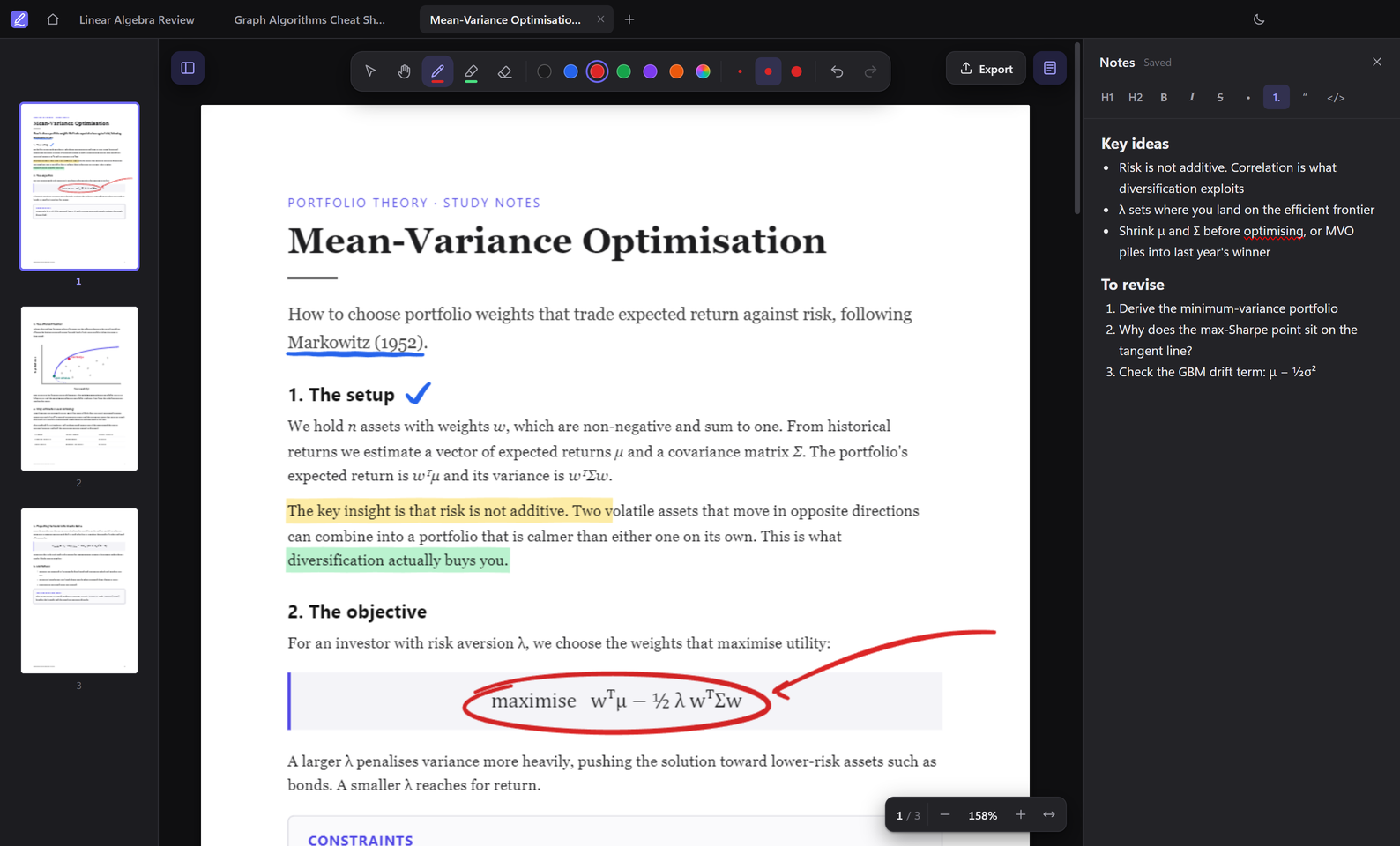Zoom in with plus button

point(1020,814)
